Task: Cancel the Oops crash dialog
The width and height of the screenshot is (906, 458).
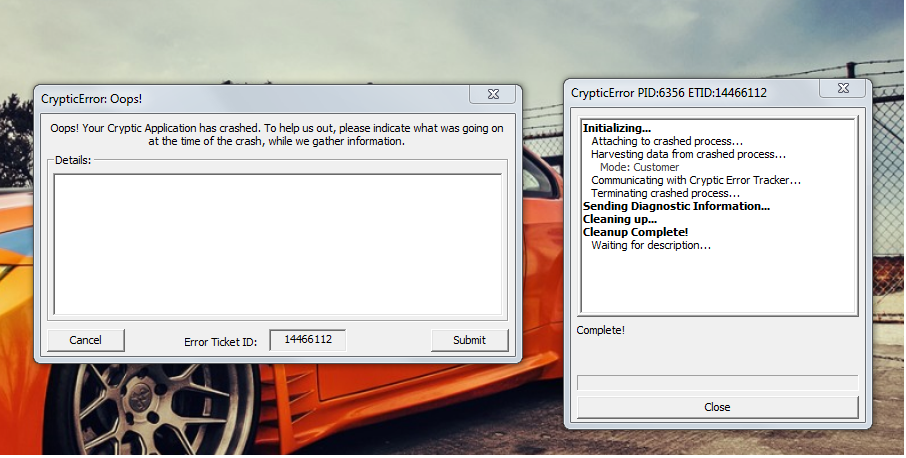Action: coord(86,340)
